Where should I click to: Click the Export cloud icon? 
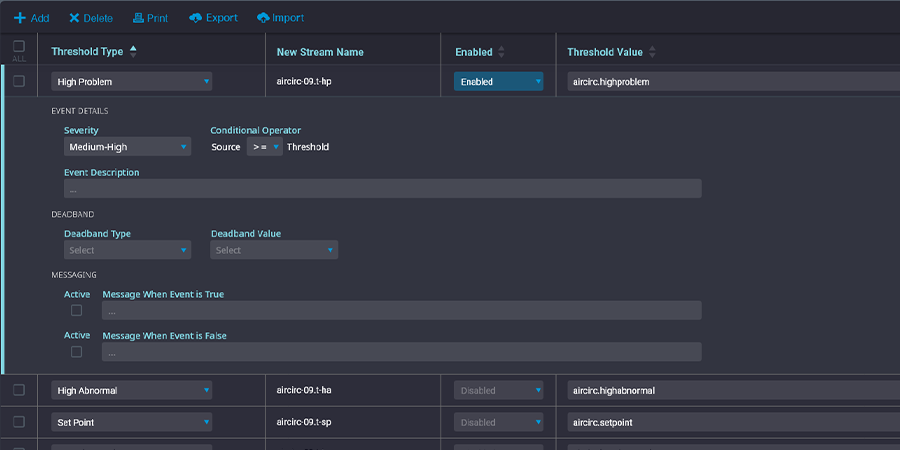196,18
